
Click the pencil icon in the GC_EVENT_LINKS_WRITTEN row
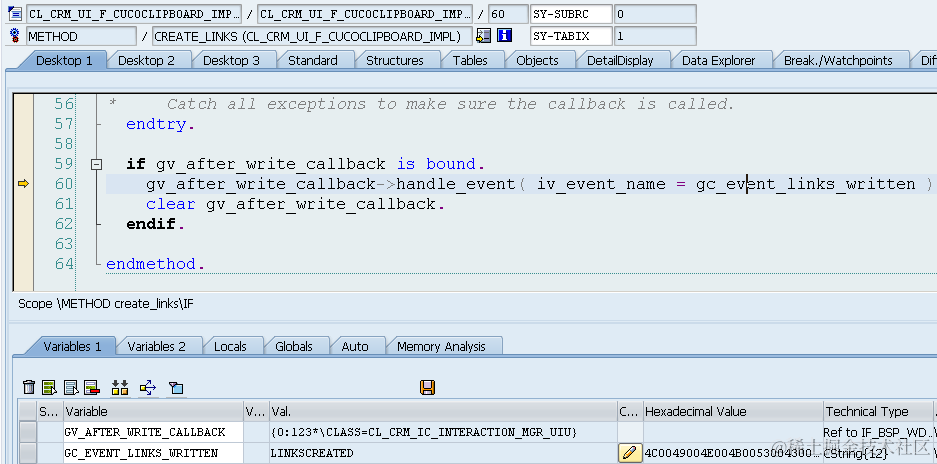point(628,453)
